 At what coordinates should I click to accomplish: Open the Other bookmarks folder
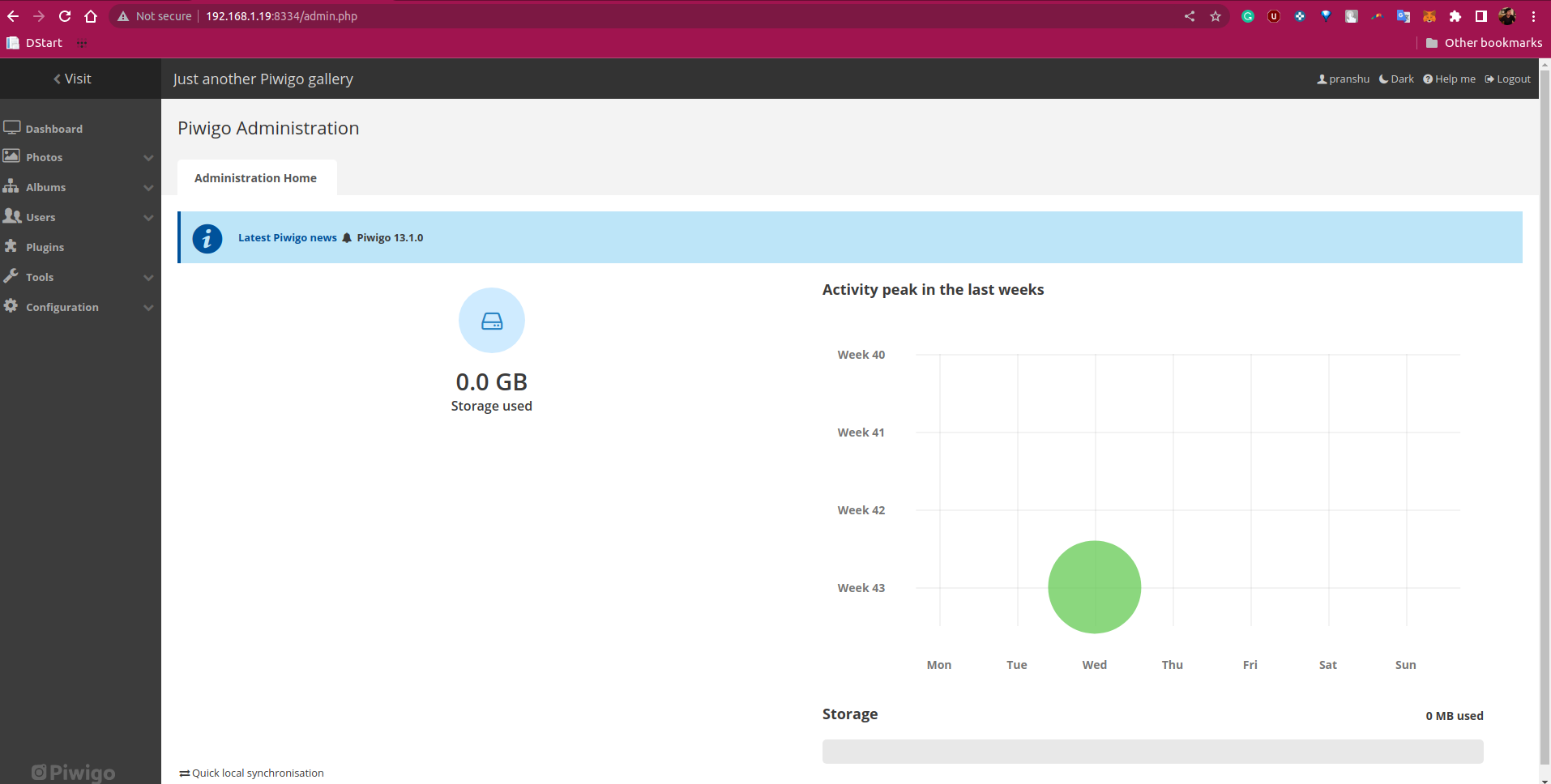[x=1484, y=43]
